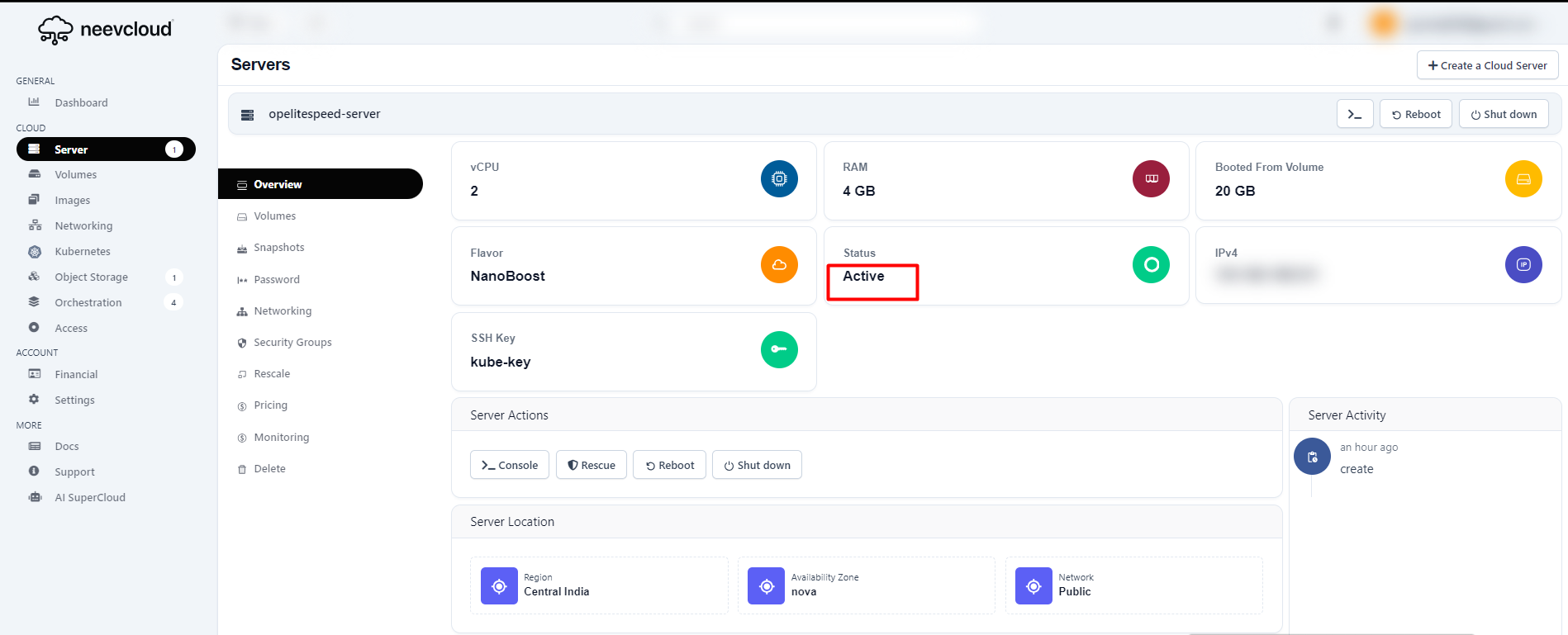Screen dimensions: 1568x635
Task: Click the orange Flavor cloud icon
Action: [x=778, y=264]
